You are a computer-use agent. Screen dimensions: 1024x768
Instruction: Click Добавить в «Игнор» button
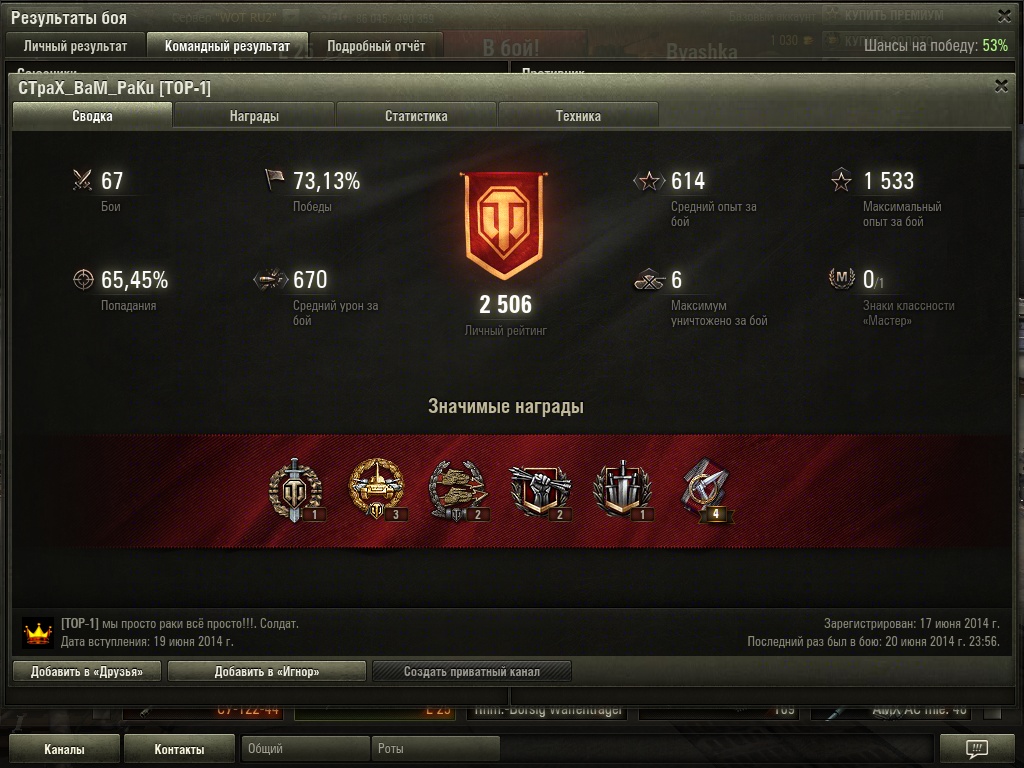point(266,671)
